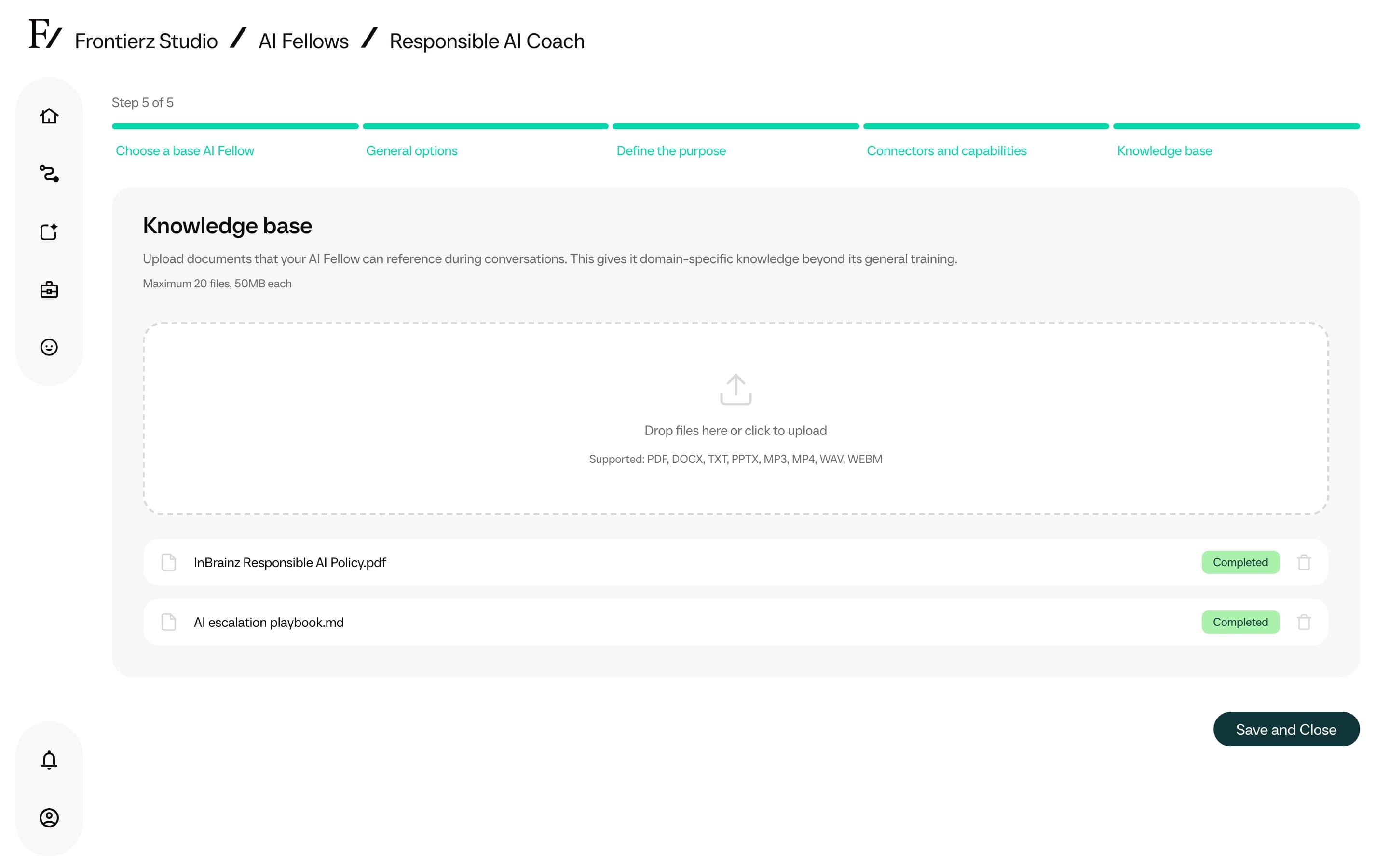
Task: Delete InBrainz Responsible AI Policy.pdf file
Action: tap(1304, 562)
